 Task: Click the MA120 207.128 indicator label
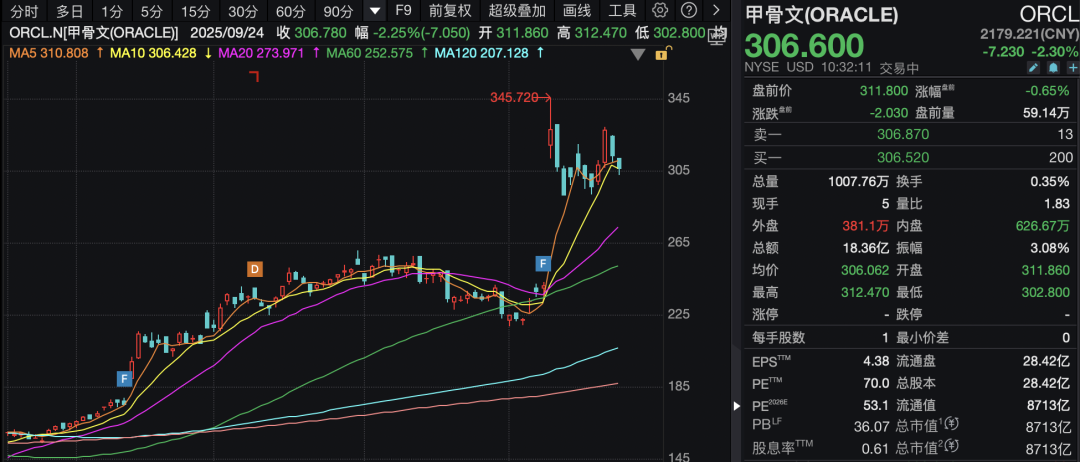[x=481, y=53]
